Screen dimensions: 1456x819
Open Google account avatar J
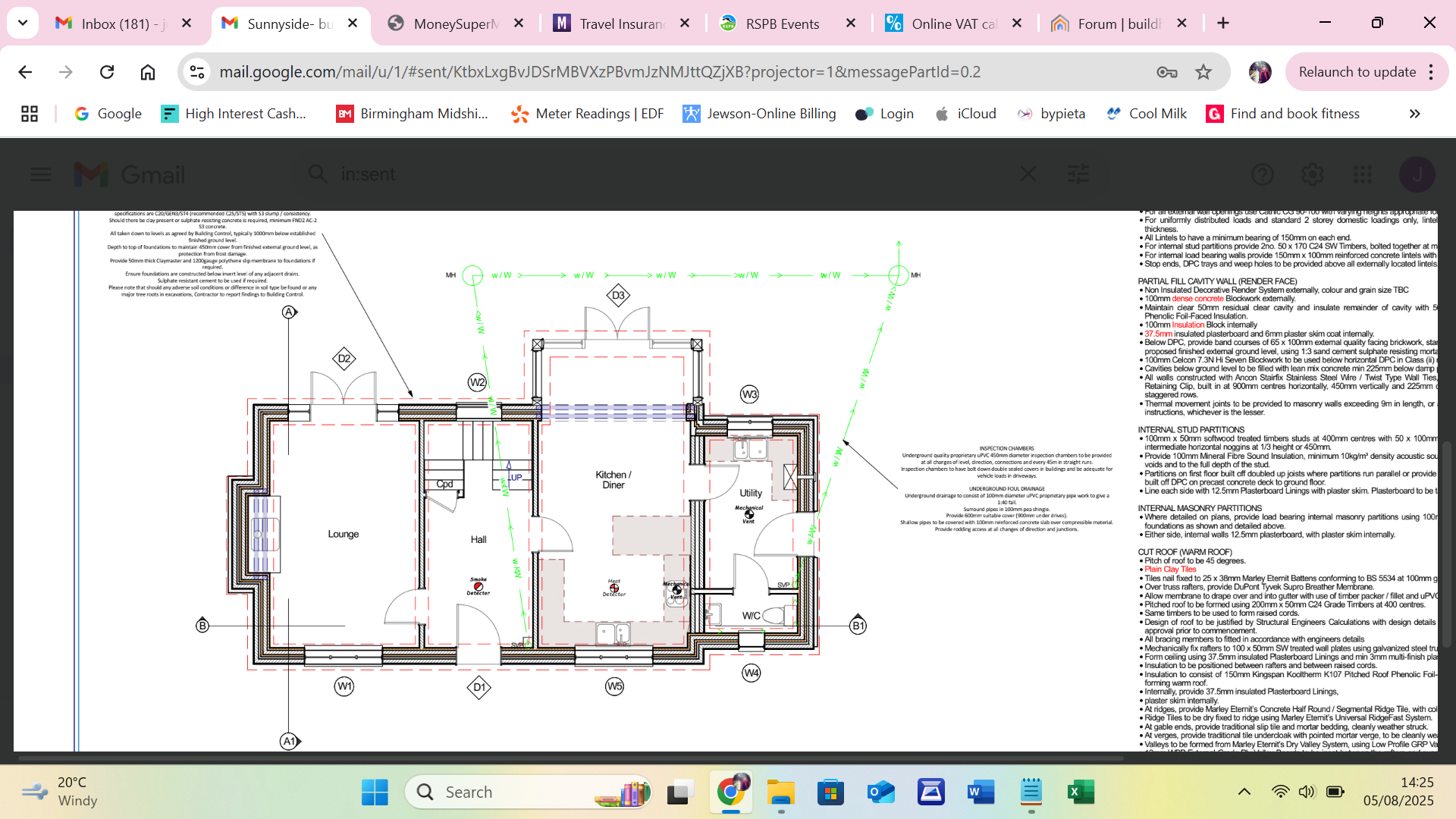[x=1417, y=175]
